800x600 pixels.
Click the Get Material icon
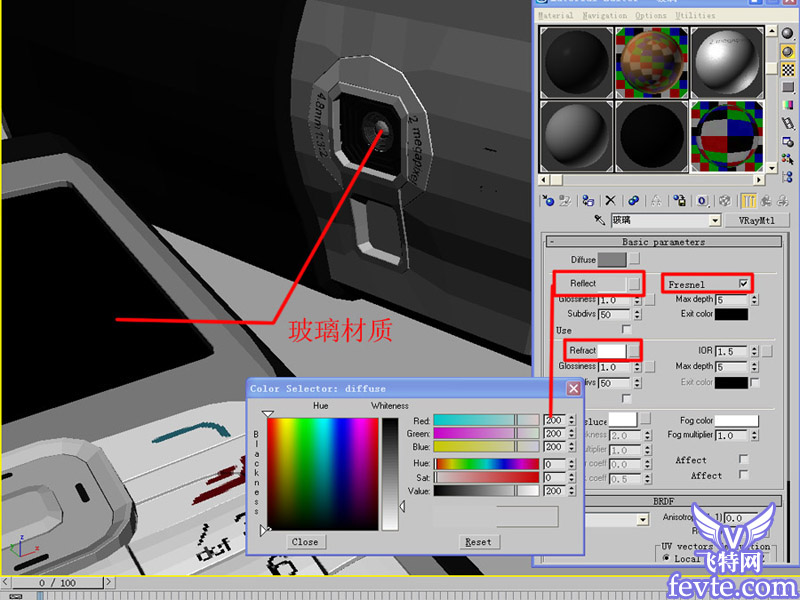pyautogui.click(x=548, y=201)
